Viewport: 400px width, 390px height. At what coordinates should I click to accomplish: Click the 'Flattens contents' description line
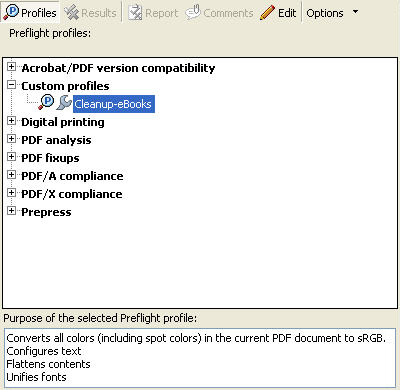click(48, 364)
